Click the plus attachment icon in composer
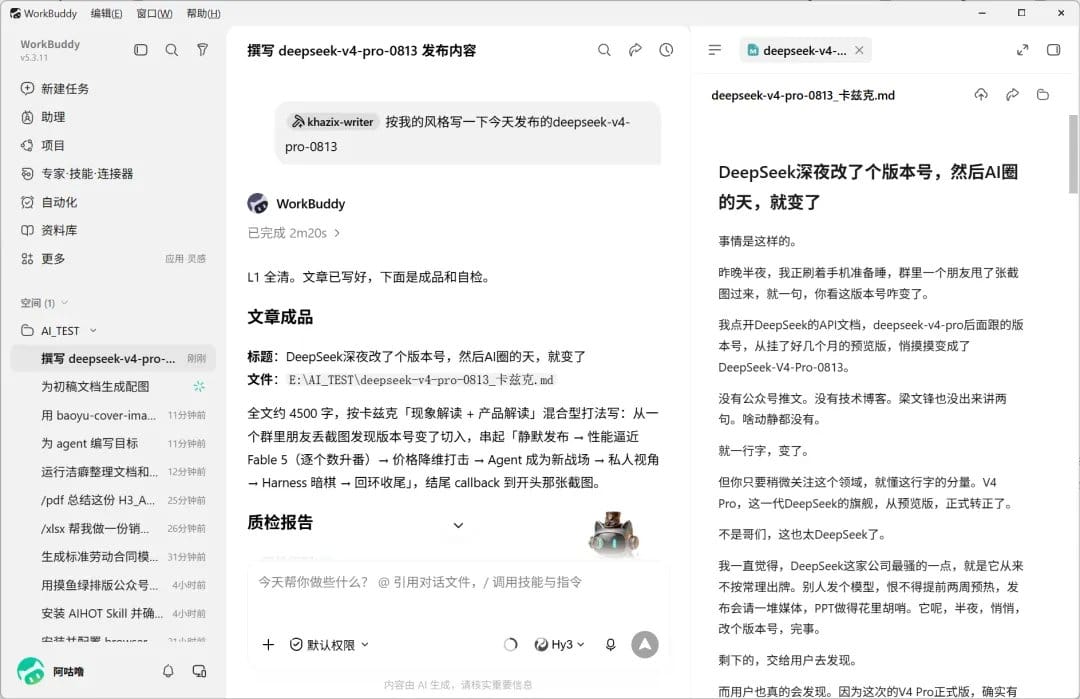The image size is (1080, 699). (269, 645)
